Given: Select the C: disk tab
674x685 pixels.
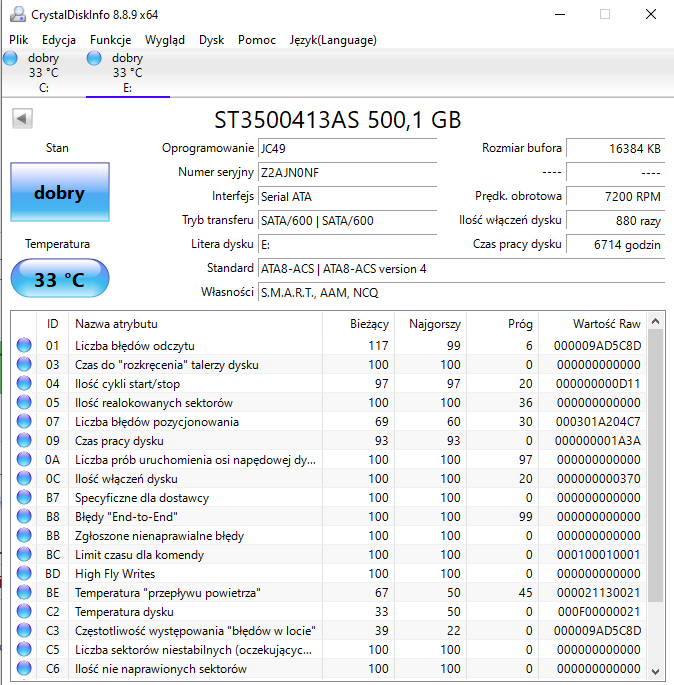Looking at the screenshot, I should pos(43,73).
